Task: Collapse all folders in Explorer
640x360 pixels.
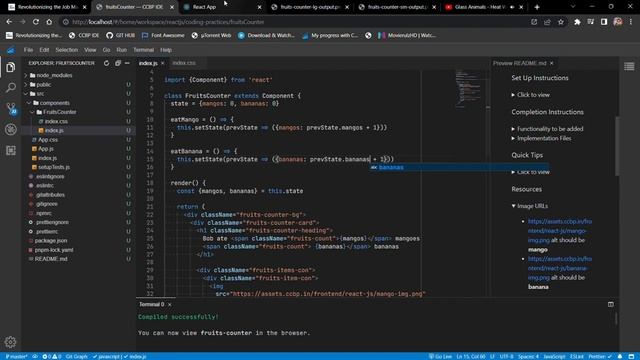Action: 118,63
